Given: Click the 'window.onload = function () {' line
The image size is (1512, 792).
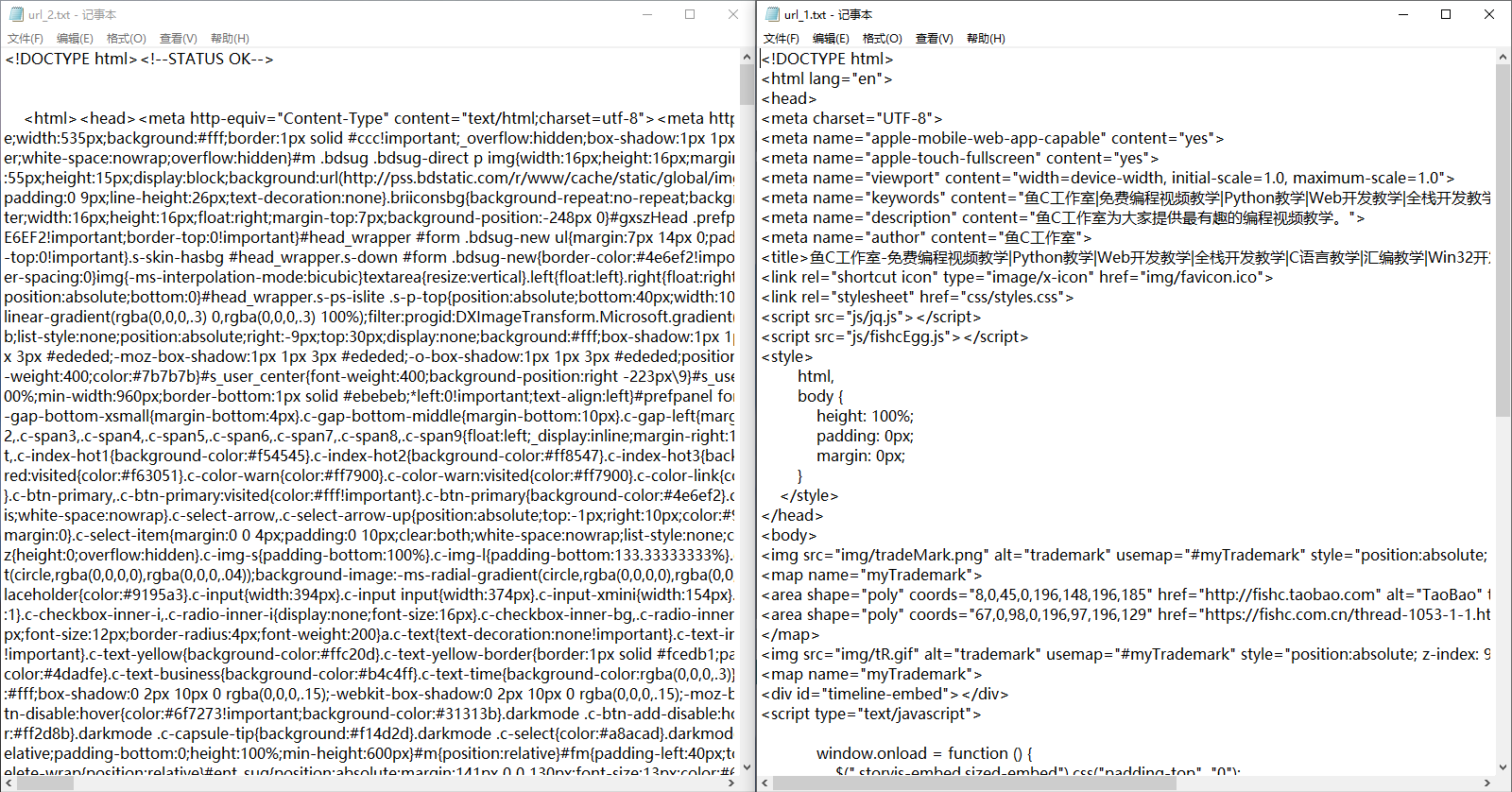Looking at the screenshot, I should click(924, 753).
